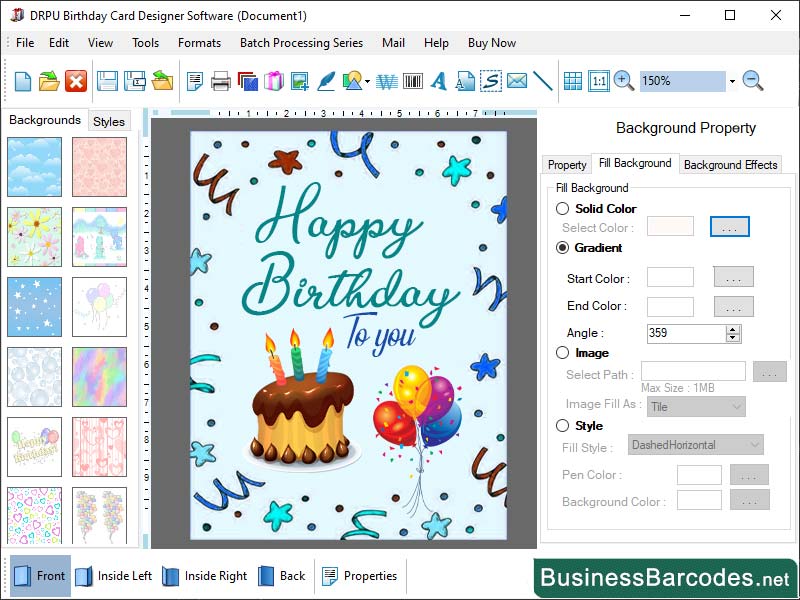Select the starry blue background thumbnail
Viewport: 800px width, 600px height.
pos(35,307)
